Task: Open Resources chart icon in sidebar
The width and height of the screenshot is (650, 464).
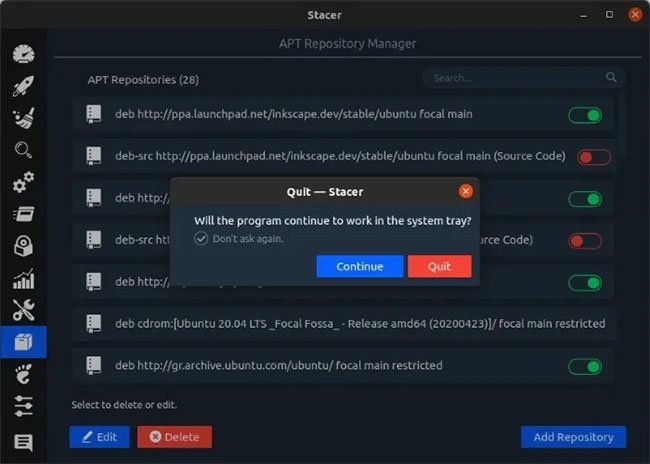Action: (x=24, y=278)
